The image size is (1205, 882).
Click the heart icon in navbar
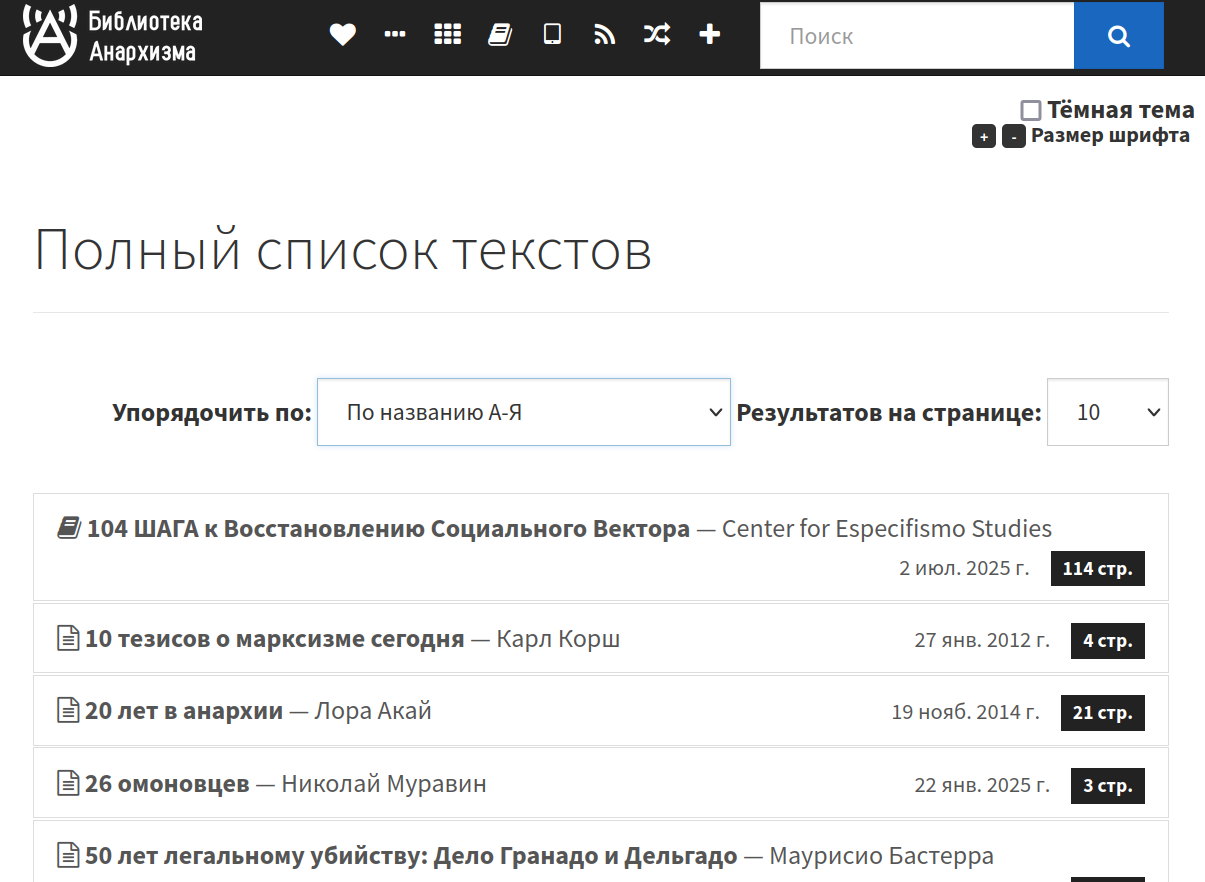coord(343,35)
